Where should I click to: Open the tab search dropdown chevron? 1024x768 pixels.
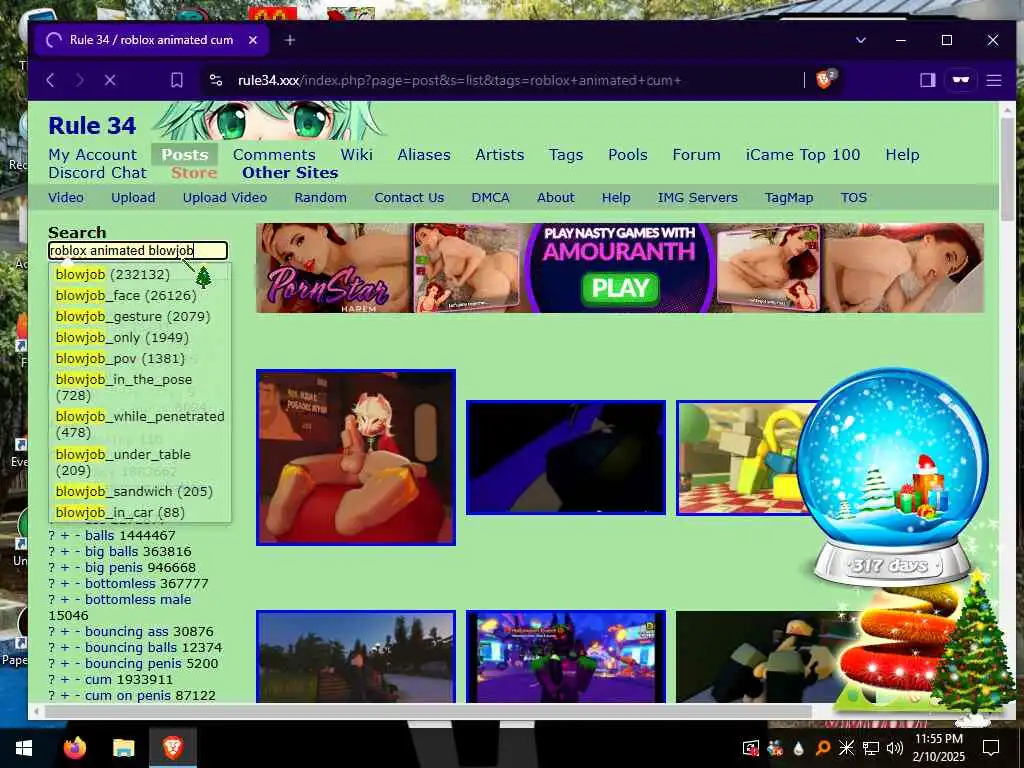(861, 40)
